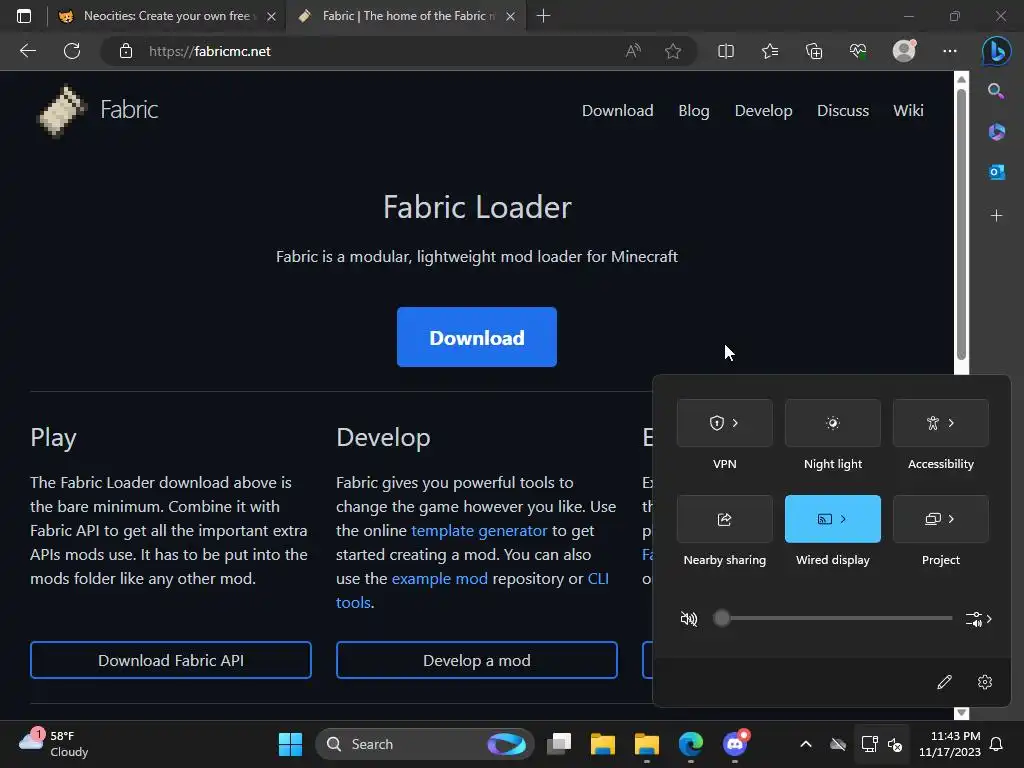Close the Neocities browser tab

pyautogui.click(x=271, y=16)
